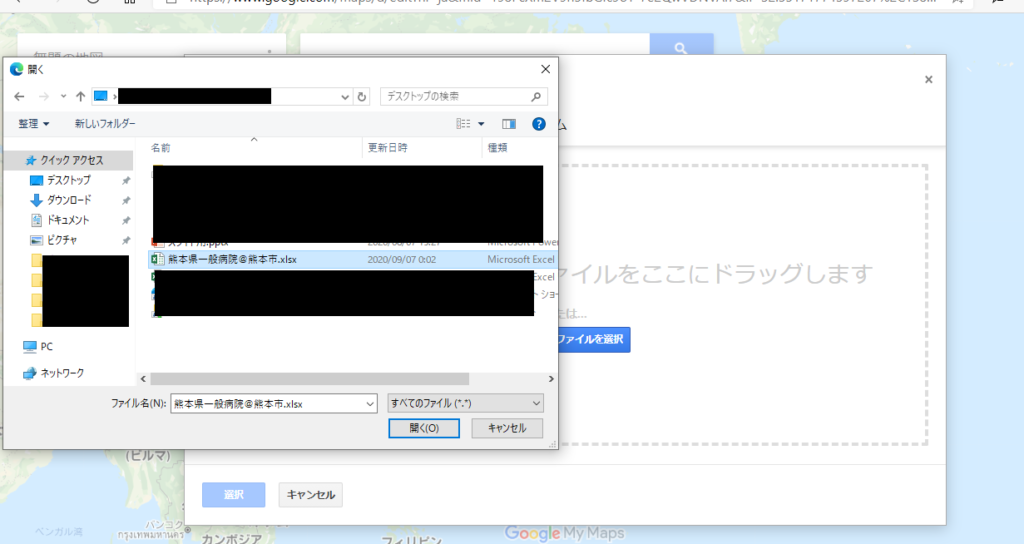
Task: Close the Google My Maps import panel
Action: (x=929, y=80)
